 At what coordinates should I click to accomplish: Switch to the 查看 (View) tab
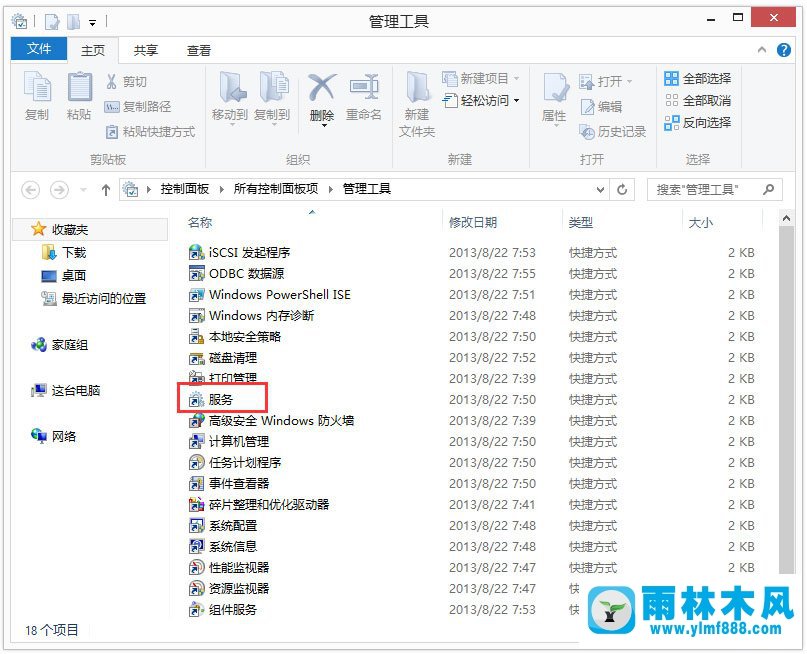(199, 50)
